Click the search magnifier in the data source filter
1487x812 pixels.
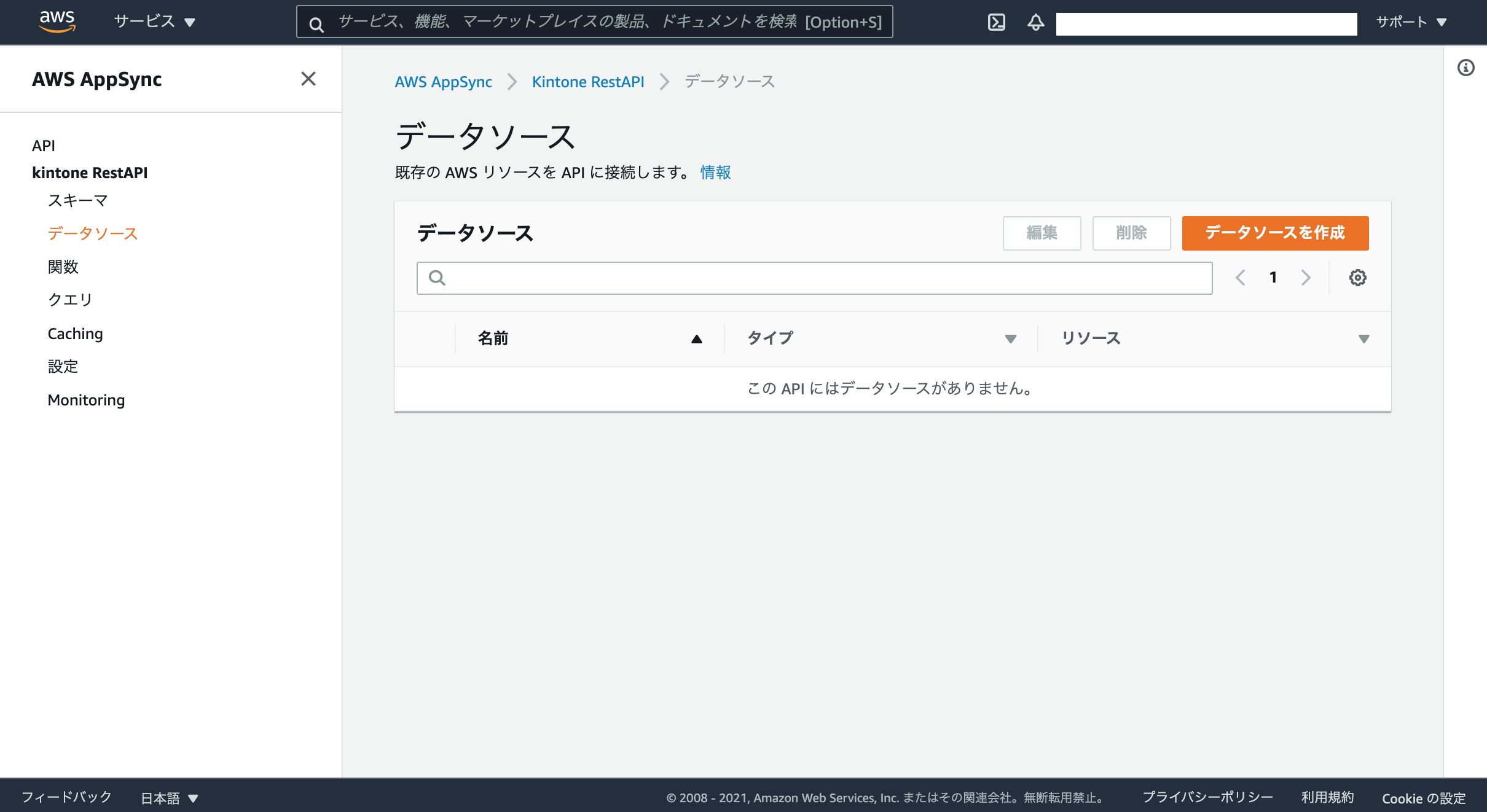tap(438, 278)
